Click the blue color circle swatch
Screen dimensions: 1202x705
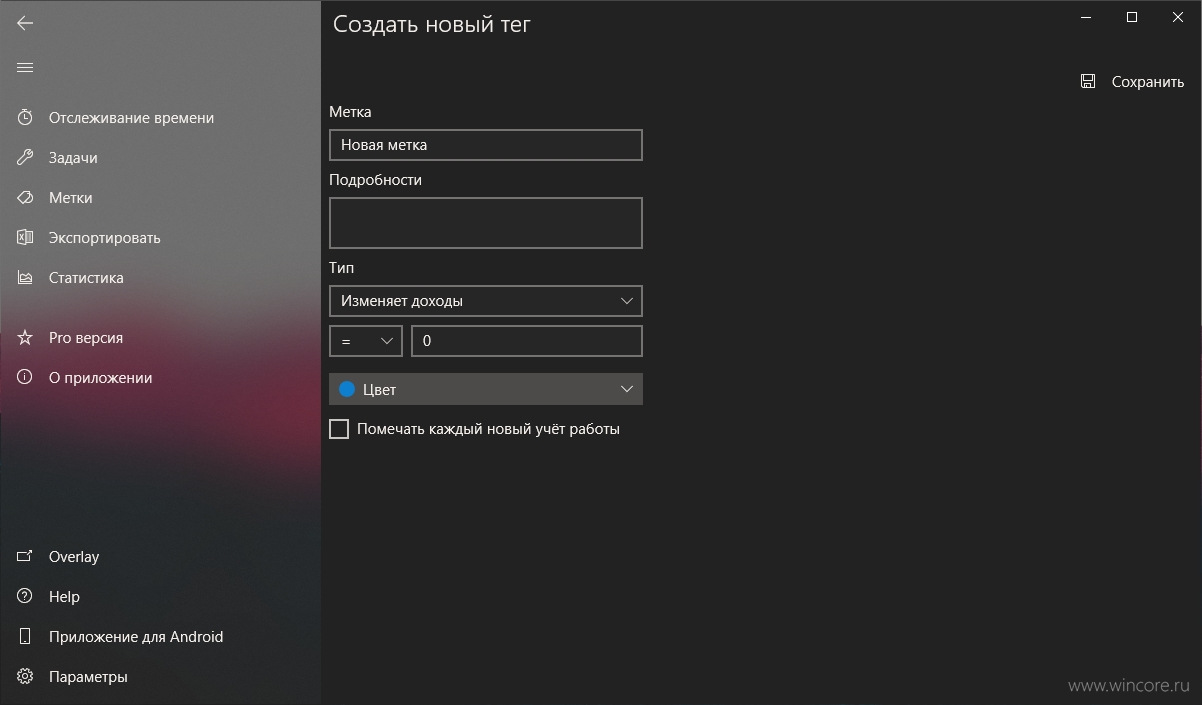pos(347,389)
